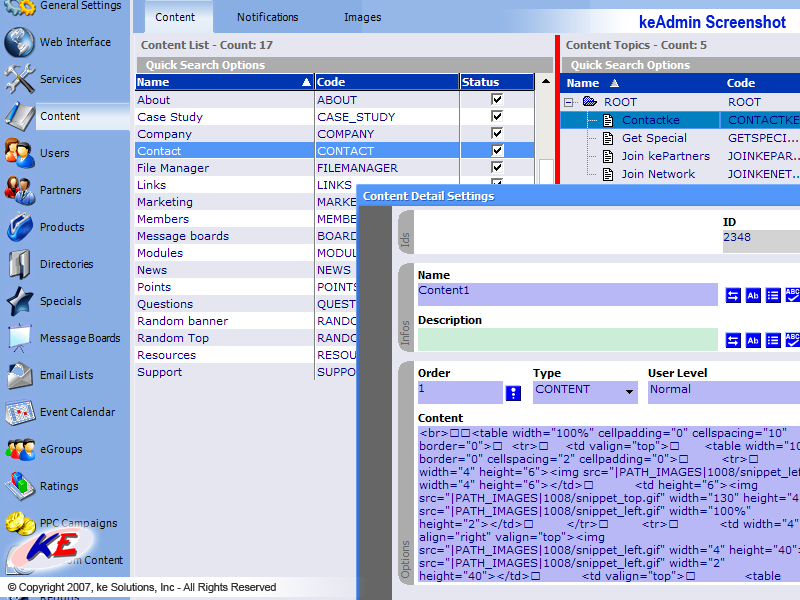This screenshot has height=600, width=800.
Task: Open the Ratings icon in the sidebar
Action: pos(19,486)
